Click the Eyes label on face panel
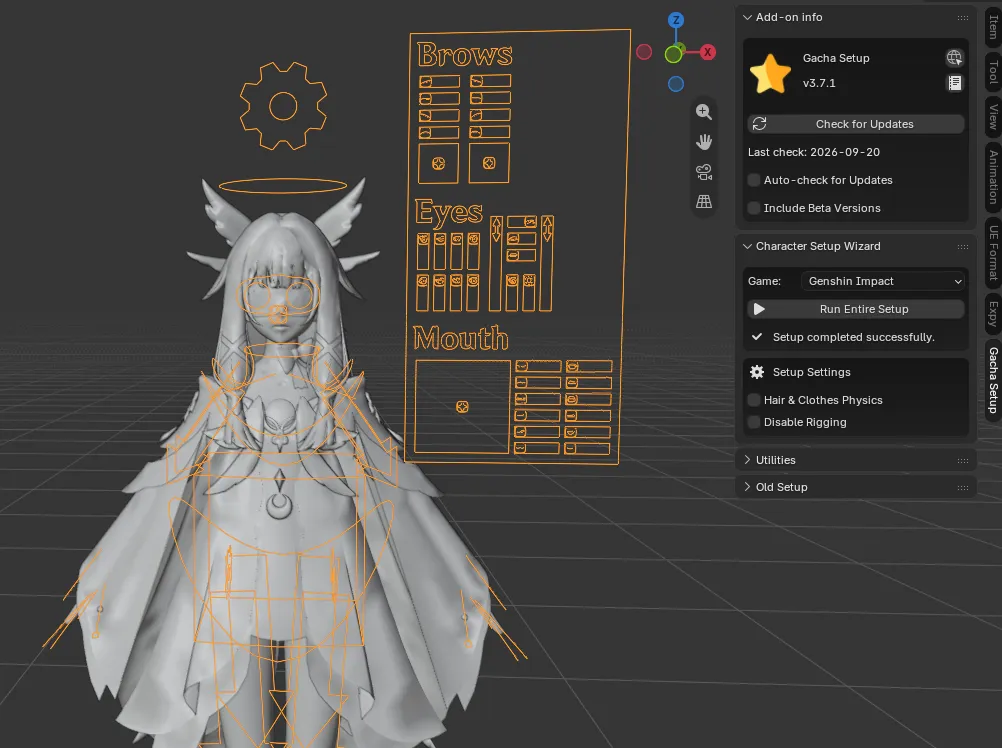Image resolution: width=1002 pixels, height=748 pixels. pos(449,213)
